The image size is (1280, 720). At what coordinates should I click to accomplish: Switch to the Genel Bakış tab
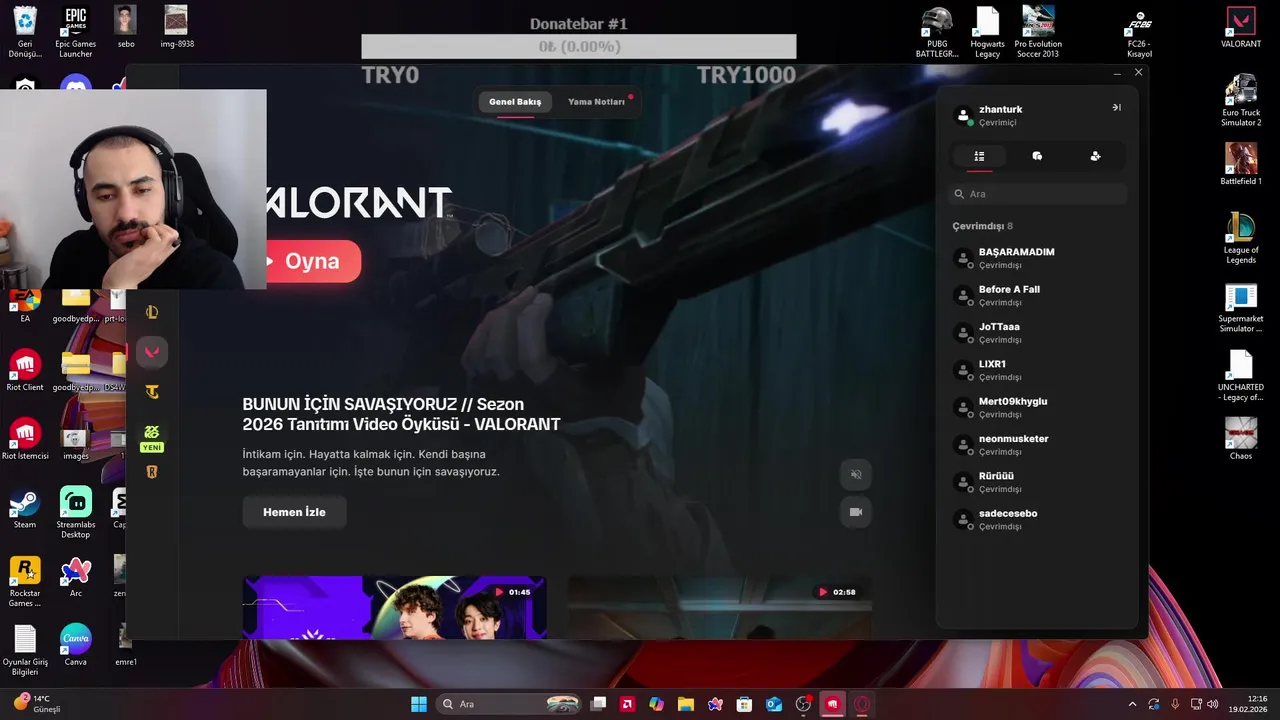[515, 102]
